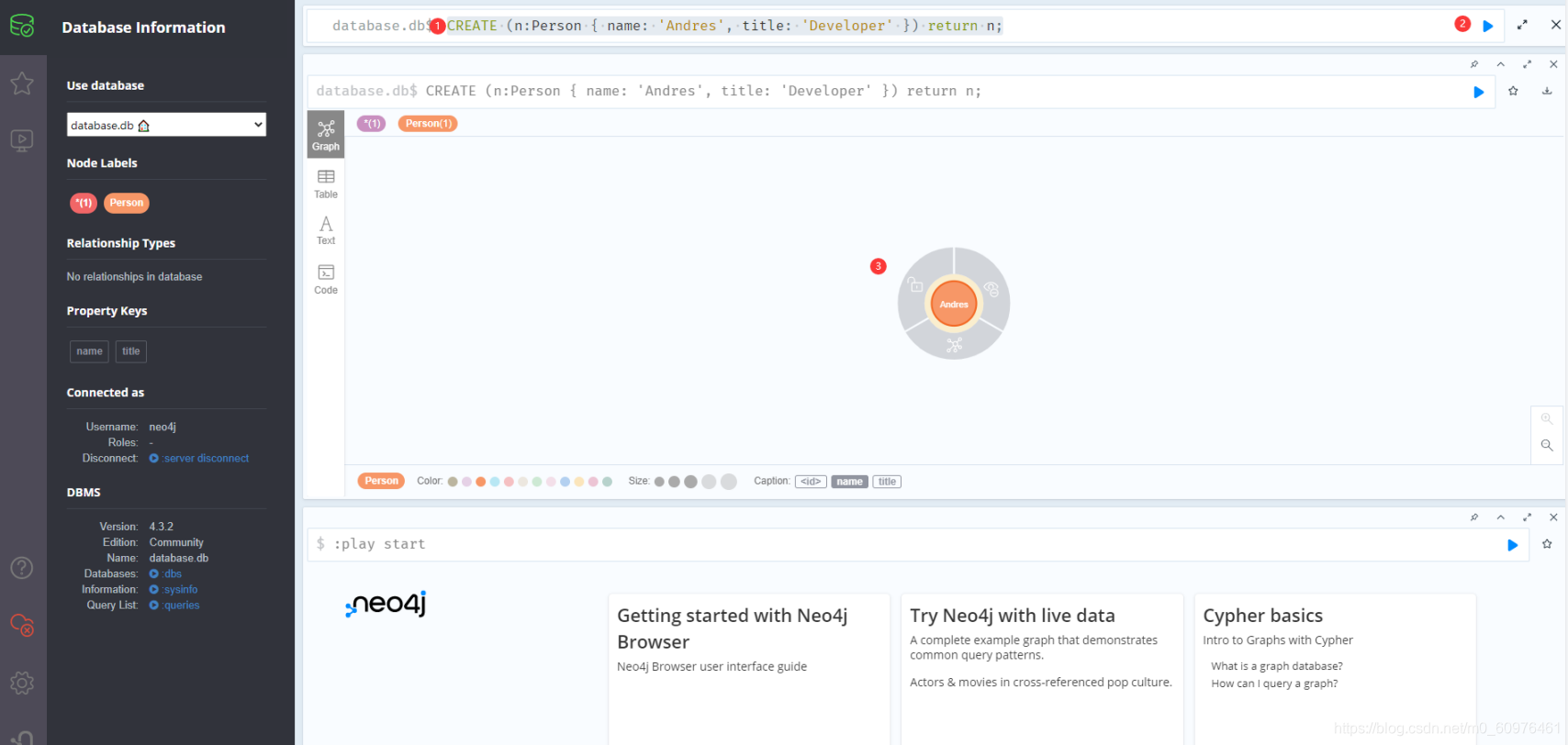Unlock the Andres node via ring icon
Image resolution: width=1568 pixels, height=745 pixels.
(916, 284)
